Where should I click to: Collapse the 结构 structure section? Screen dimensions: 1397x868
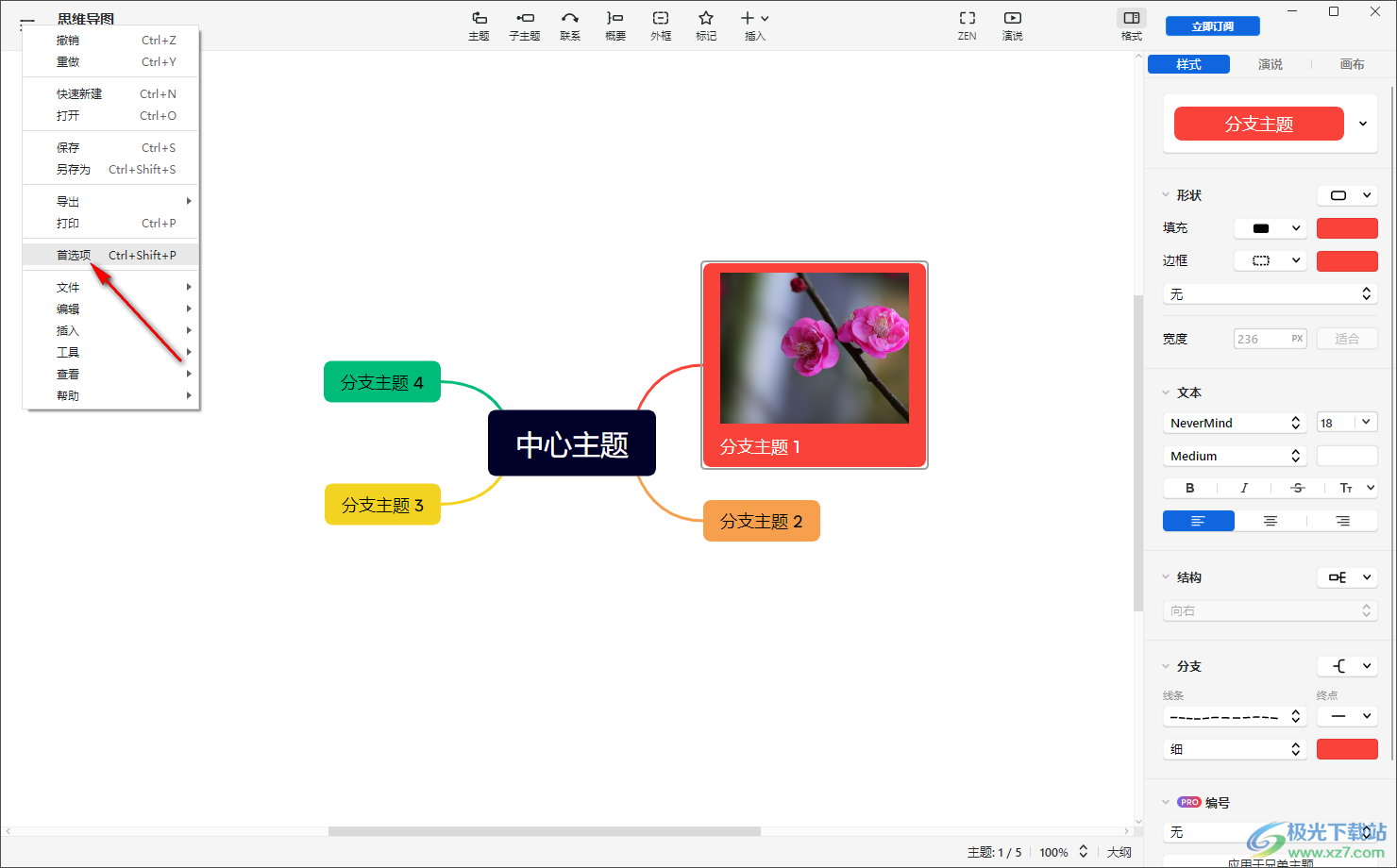pyautogui.click(x=1166, y=577)
